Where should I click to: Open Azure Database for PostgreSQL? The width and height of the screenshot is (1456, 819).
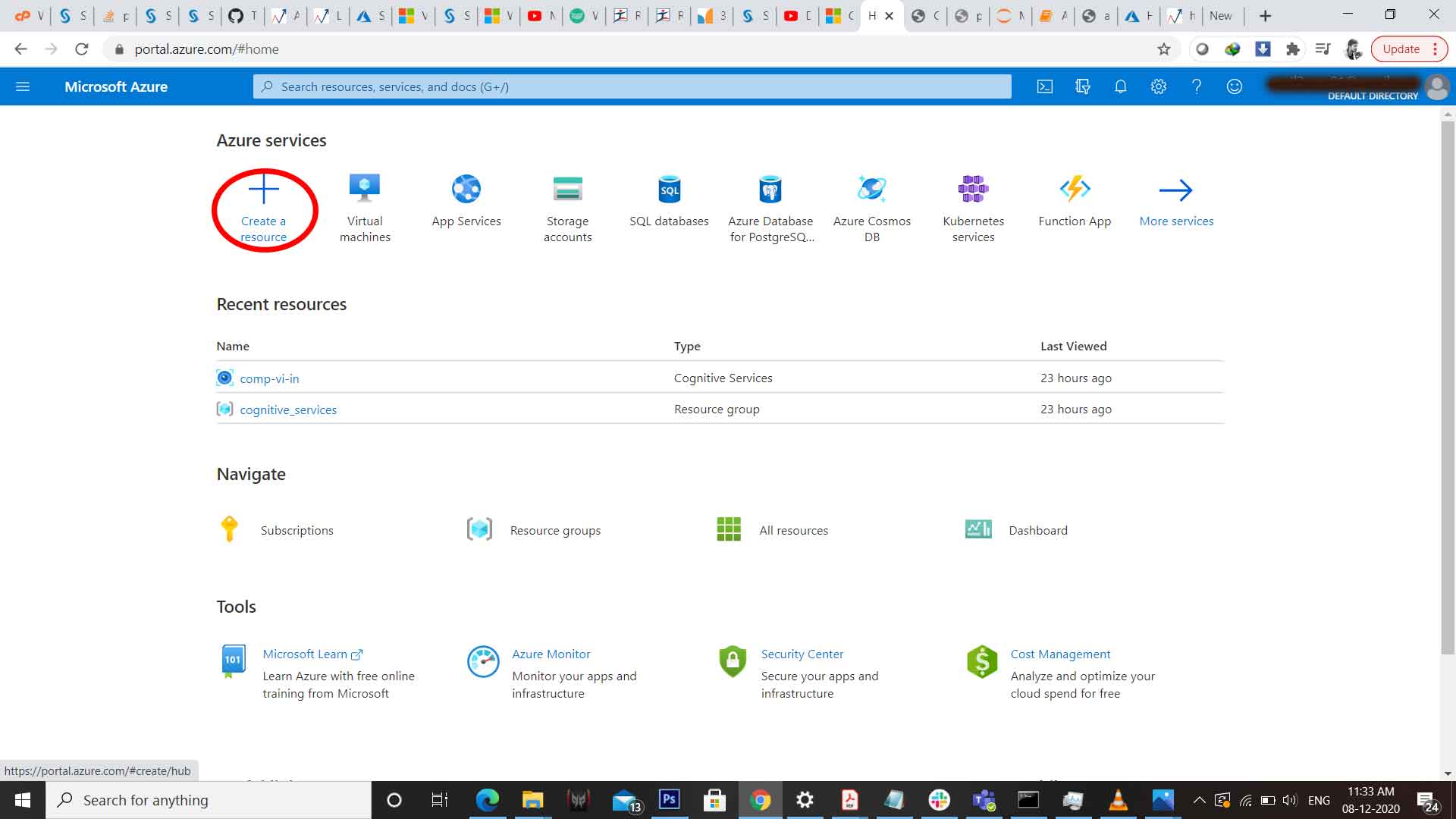click(770, 208)
